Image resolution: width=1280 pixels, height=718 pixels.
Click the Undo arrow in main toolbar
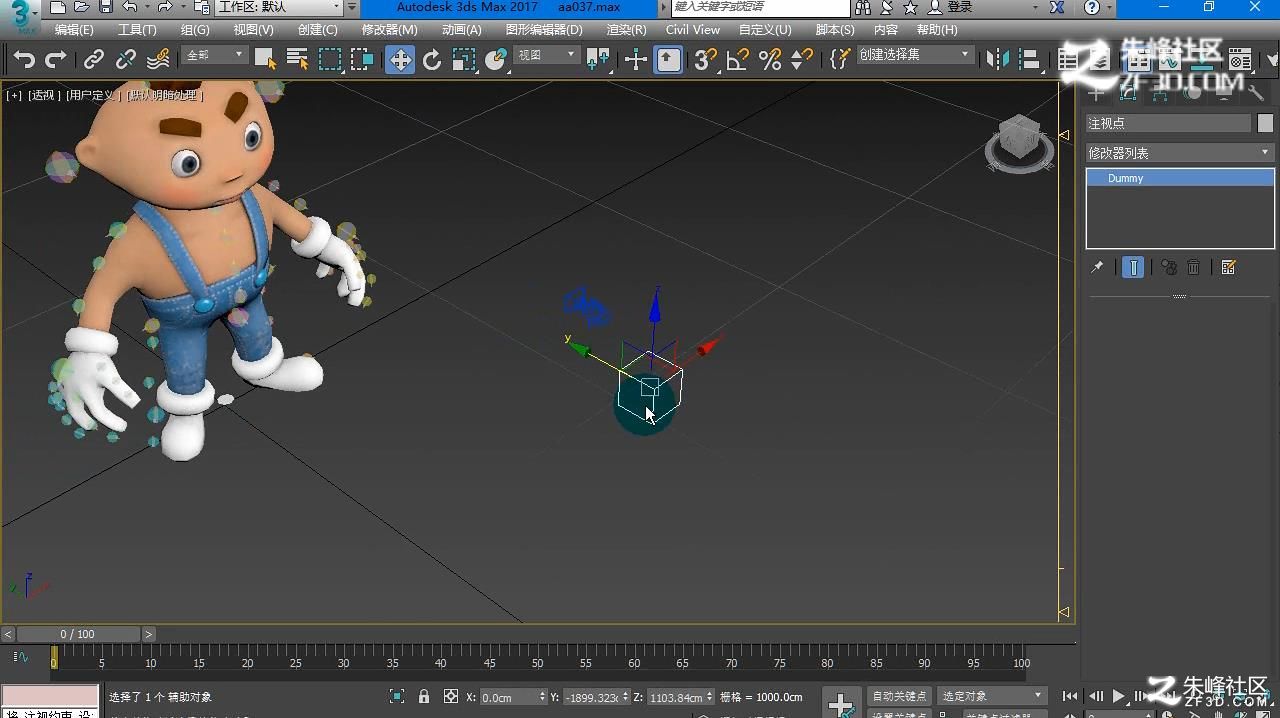[24, 60]
